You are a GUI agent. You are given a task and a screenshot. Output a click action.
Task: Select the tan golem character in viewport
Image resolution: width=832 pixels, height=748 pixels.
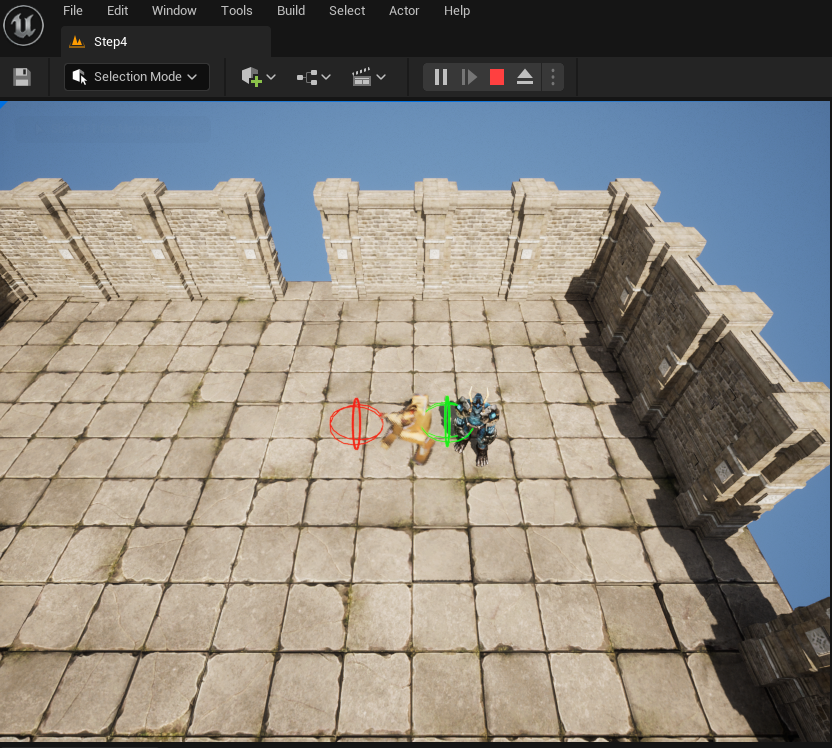[410, 429]
